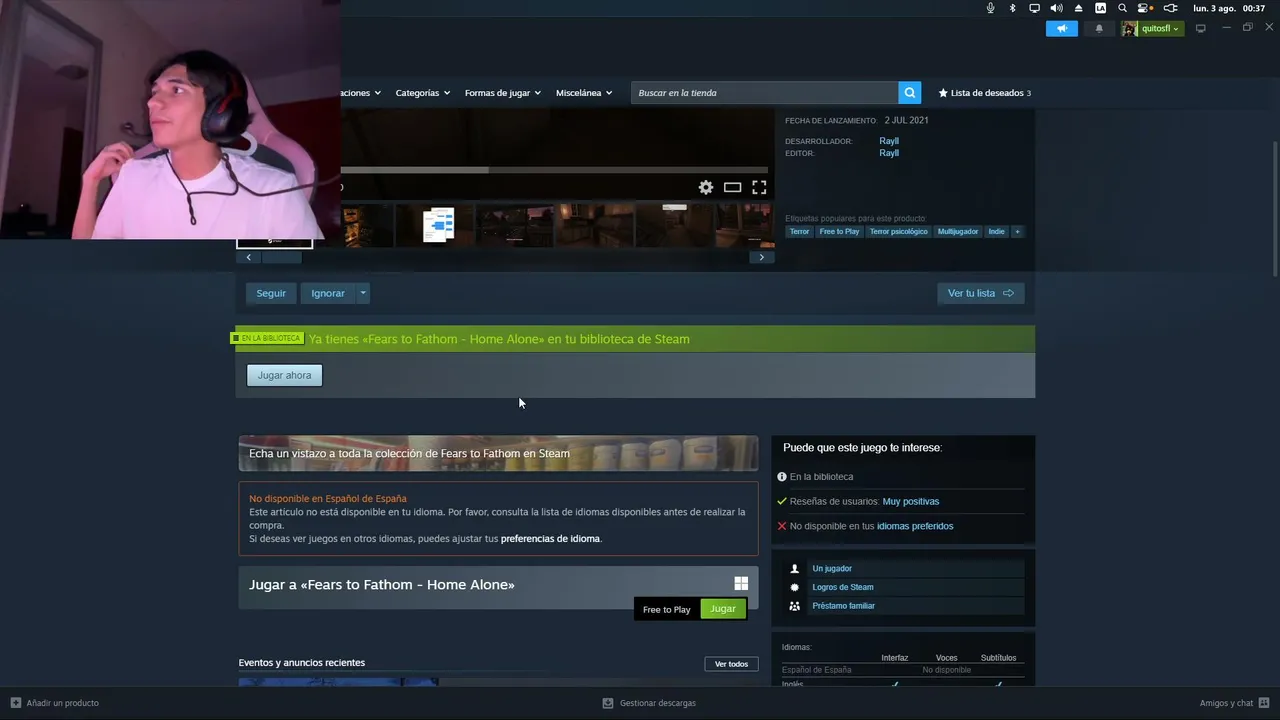This screenshot has height=720, width=1280.
Task: Select the Terror tag
Action: 799,232
